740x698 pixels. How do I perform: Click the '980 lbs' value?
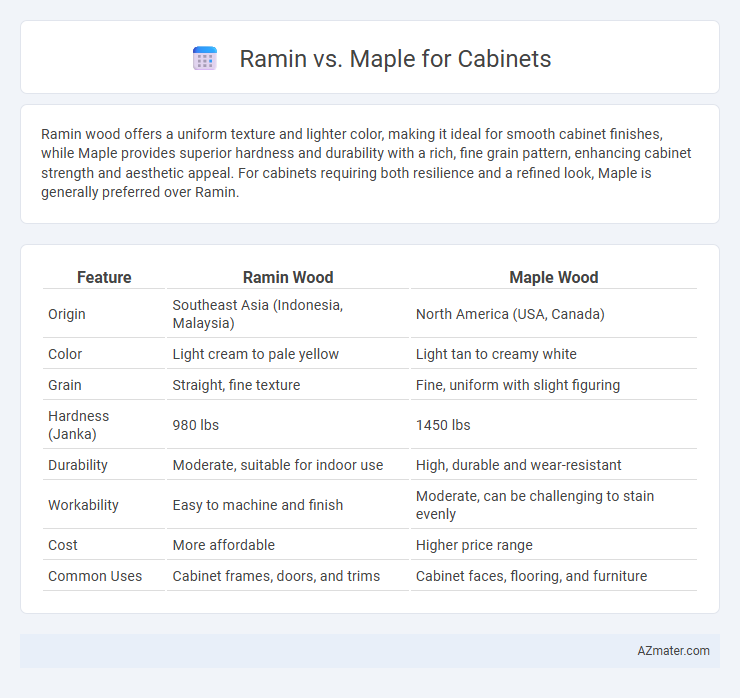[x=195, y=425]
